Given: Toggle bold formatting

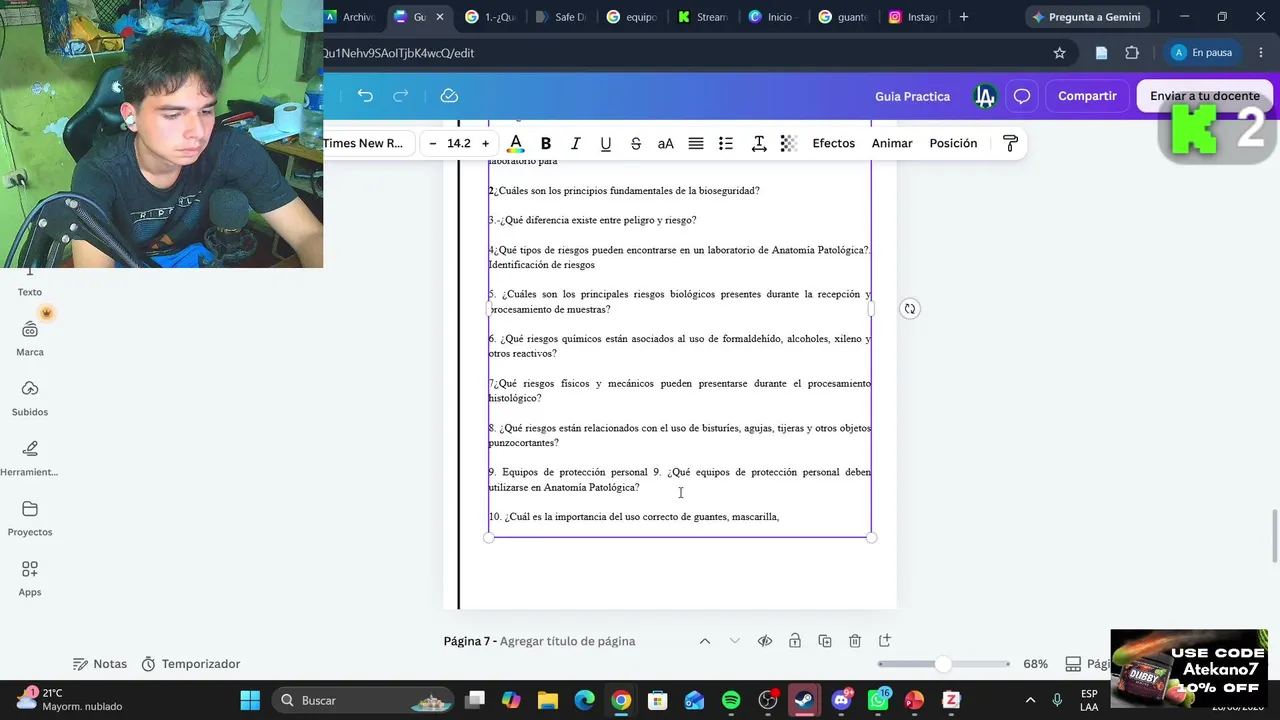Looking at the screenshot, I should tap(546, 143).
